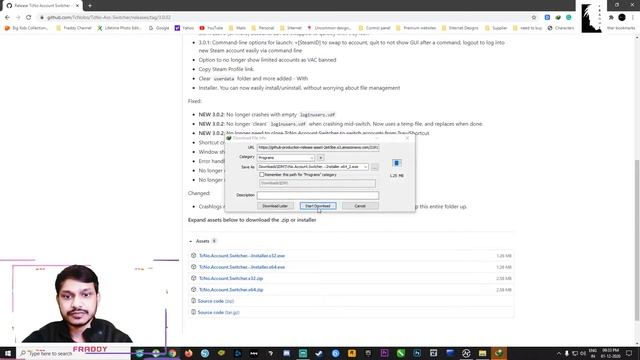Open the YouTube bookmark

pos(211,28)
